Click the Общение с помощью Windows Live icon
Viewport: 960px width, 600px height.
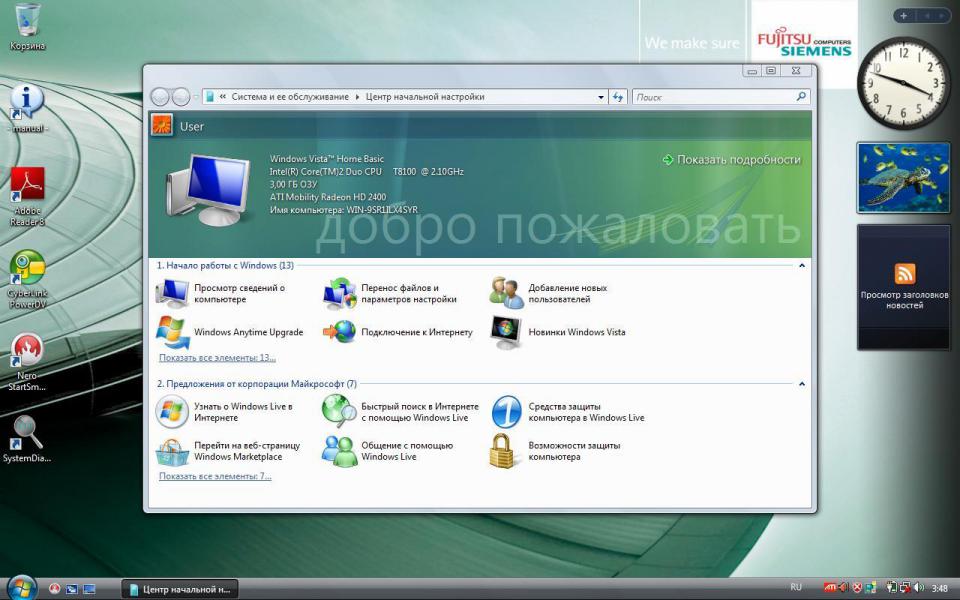pyautogui.click(x=339, y=451)
